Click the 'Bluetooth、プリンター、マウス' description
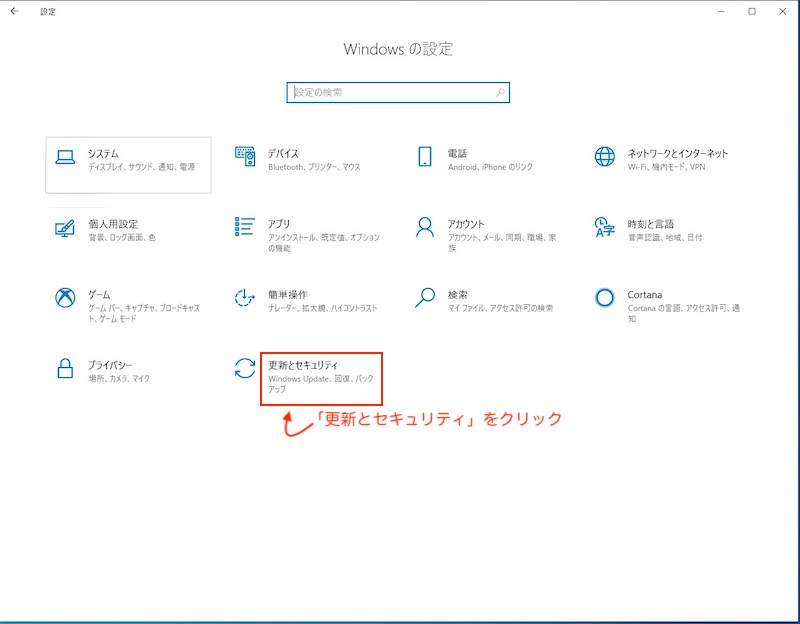 tap(314, 167)
